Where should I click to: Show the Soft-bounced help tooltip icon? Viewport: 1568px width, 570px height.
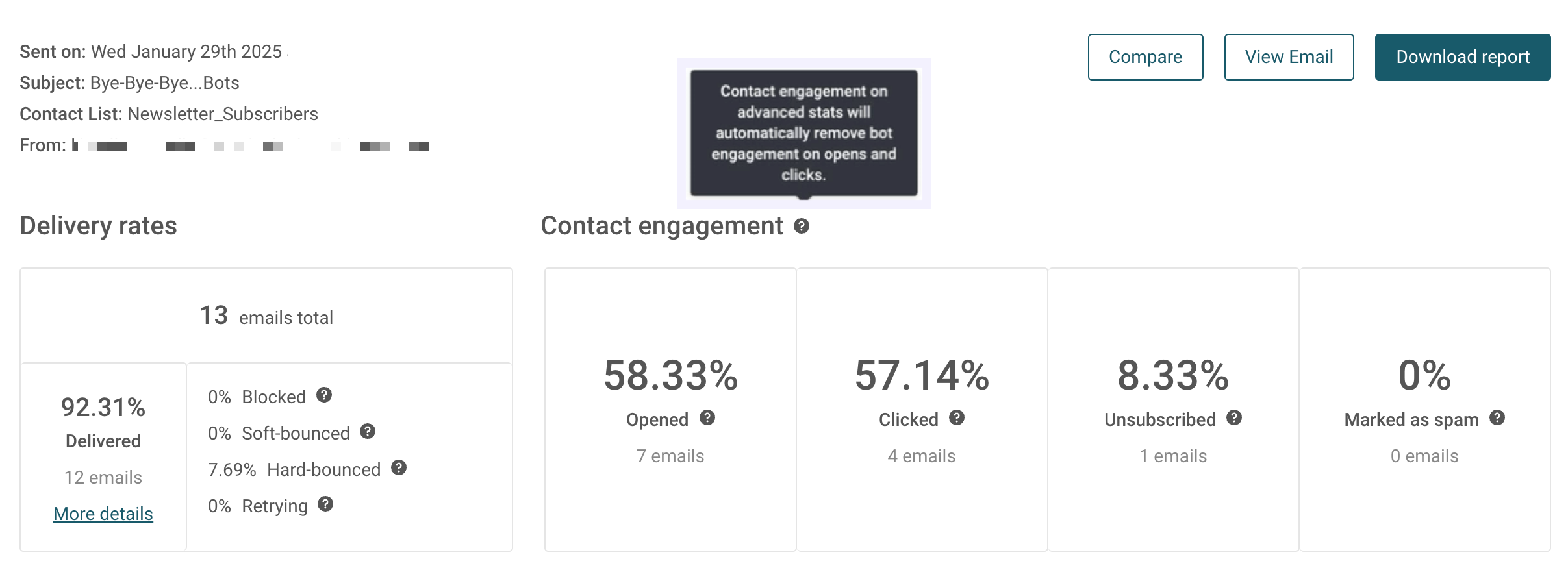pos(368,431)
